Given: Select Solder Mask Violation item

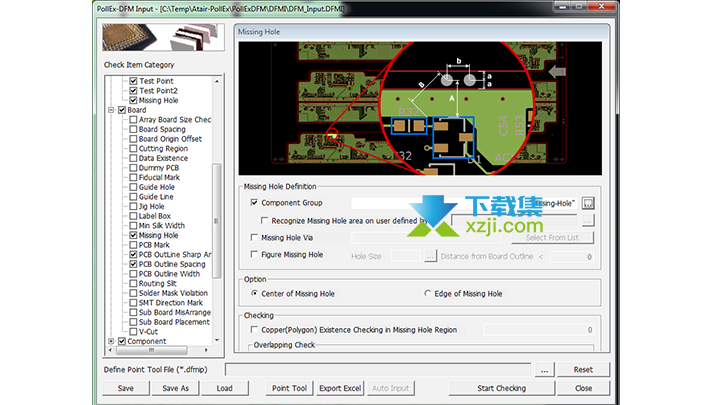Looking at the screenshot, I should coord(173,293).
